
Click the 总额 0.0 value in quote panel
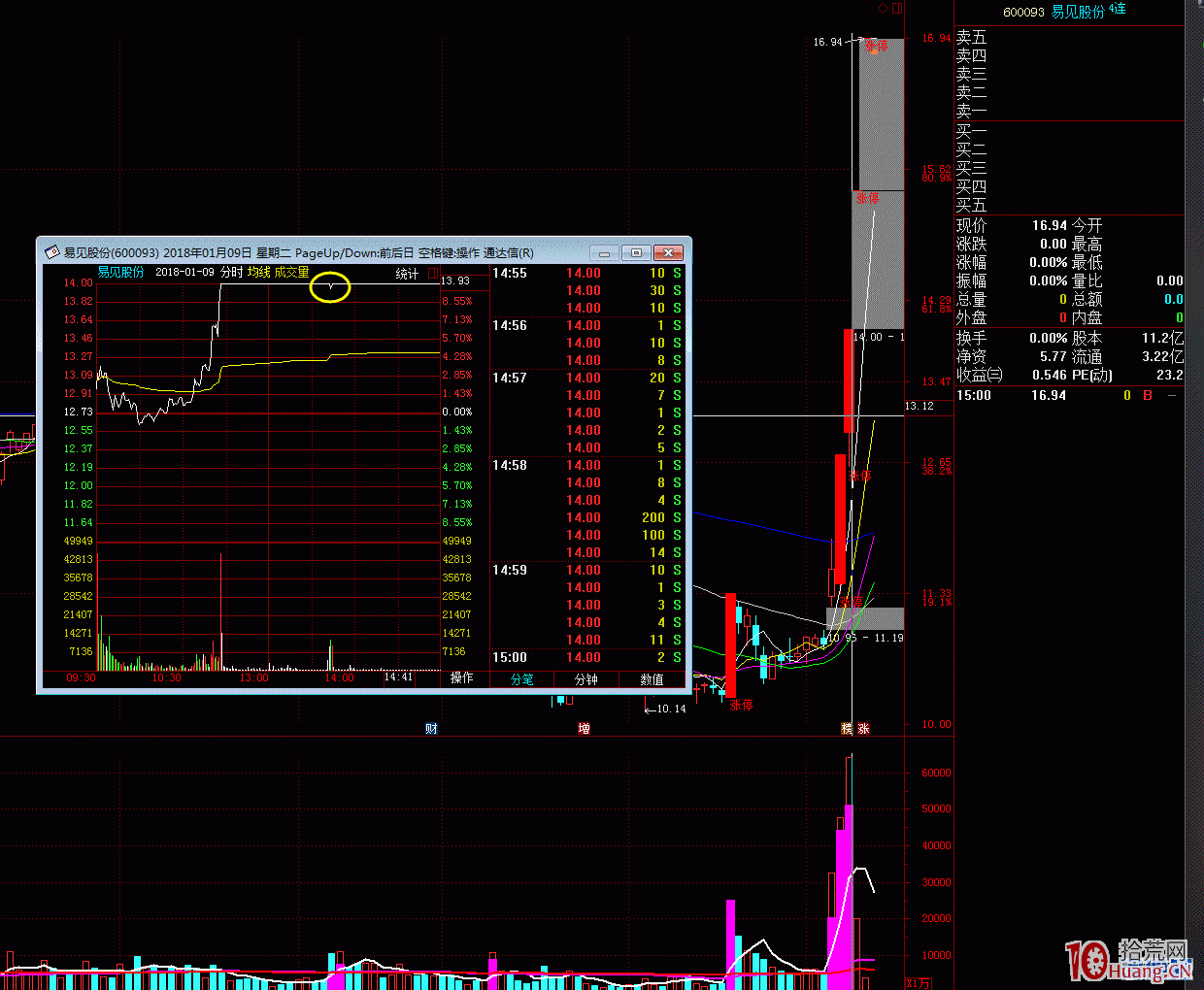1174,299
